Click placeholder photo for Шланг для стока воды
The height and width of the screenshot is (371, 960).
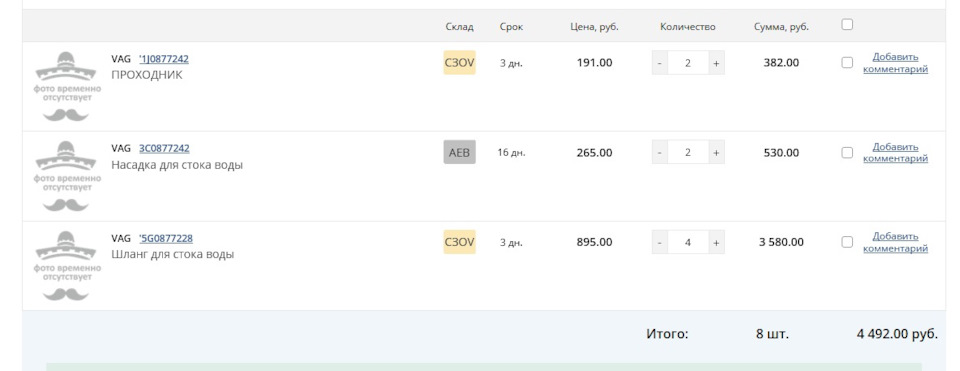tap(67, 266)
